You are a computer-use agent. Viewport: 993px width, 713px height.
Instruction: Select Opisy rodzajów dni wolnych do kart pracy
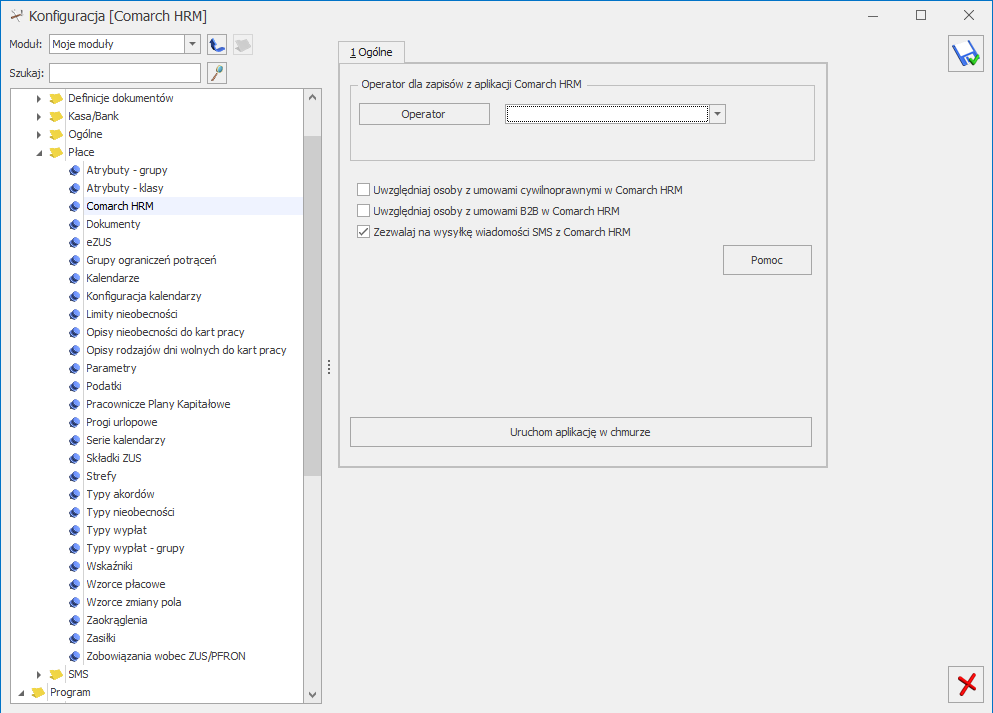(x=186, y=350)
